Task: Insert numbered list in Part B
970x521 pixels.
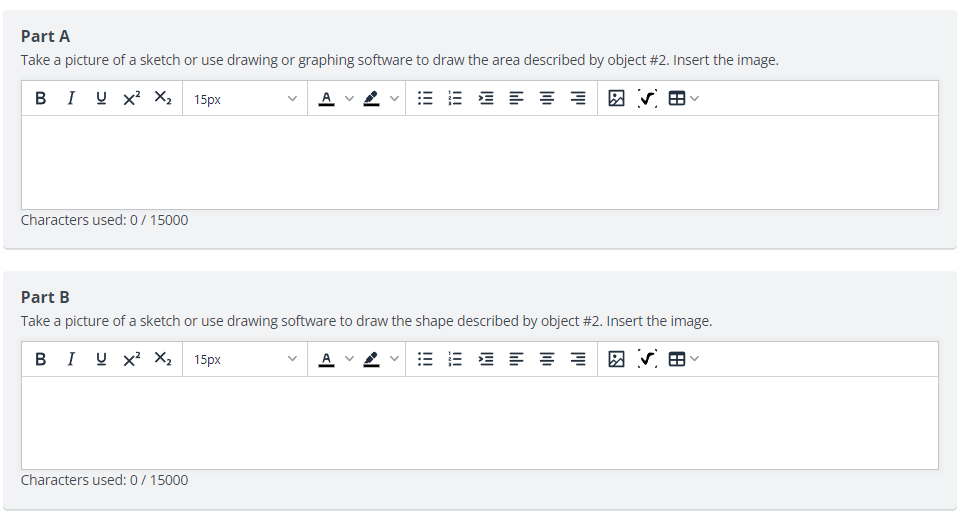Action: coord(455,359)
